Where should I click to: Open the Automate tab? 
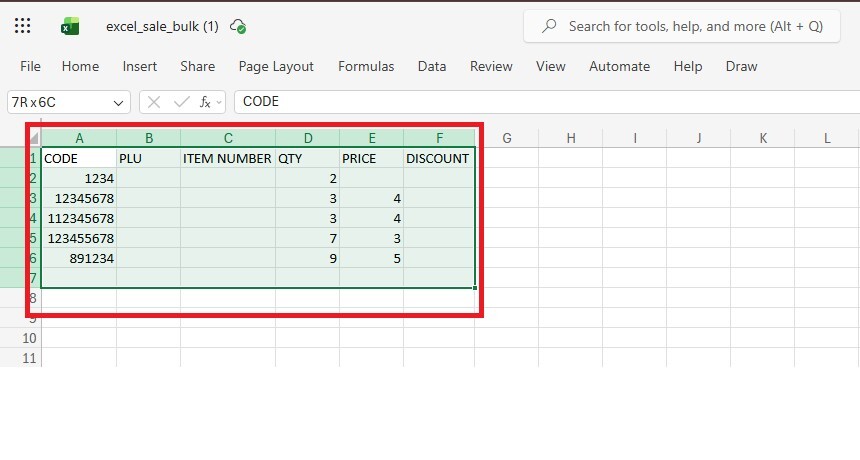tap(619, 66)
